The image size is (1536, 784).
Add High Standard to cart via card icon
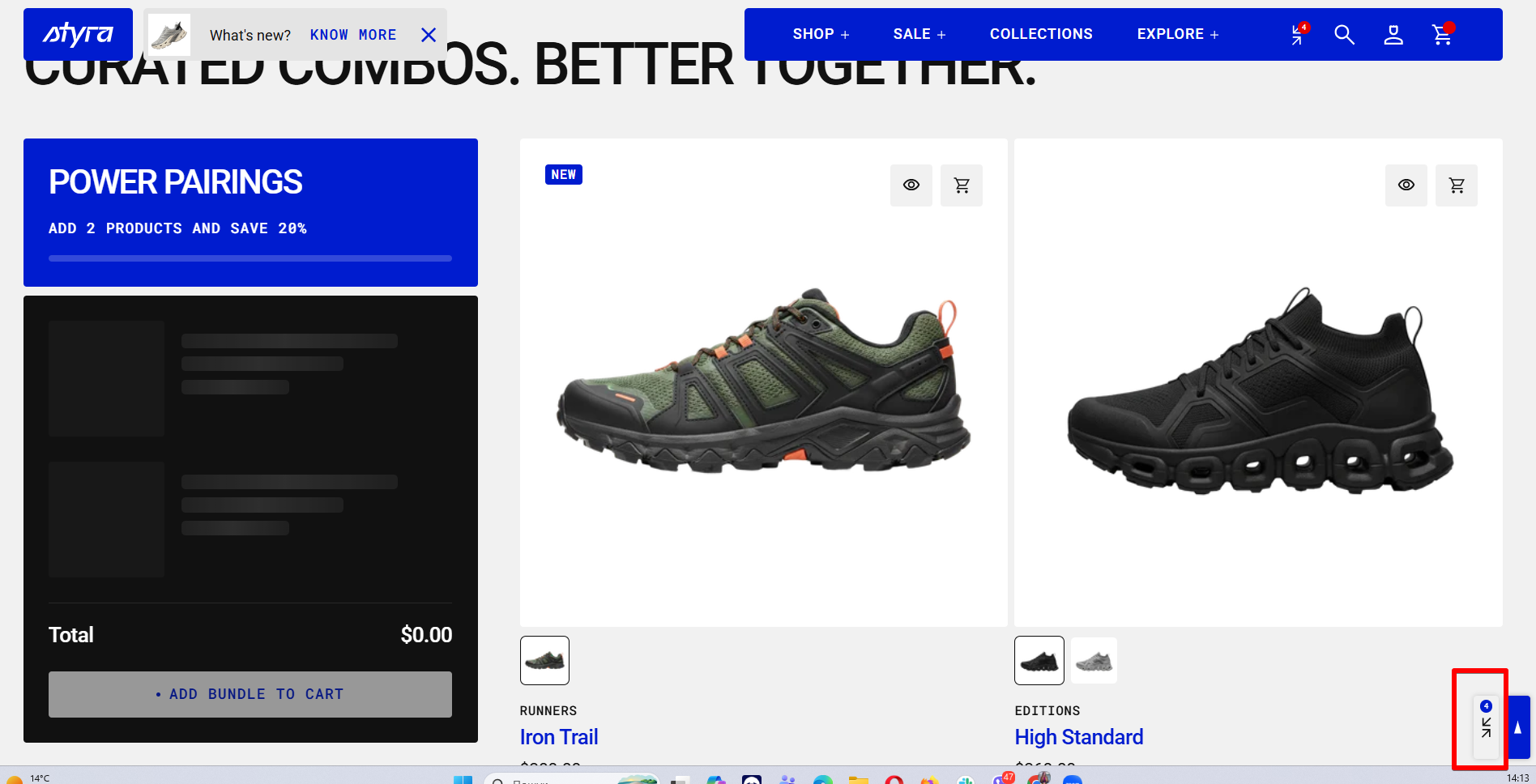(x=1457, y=185)
